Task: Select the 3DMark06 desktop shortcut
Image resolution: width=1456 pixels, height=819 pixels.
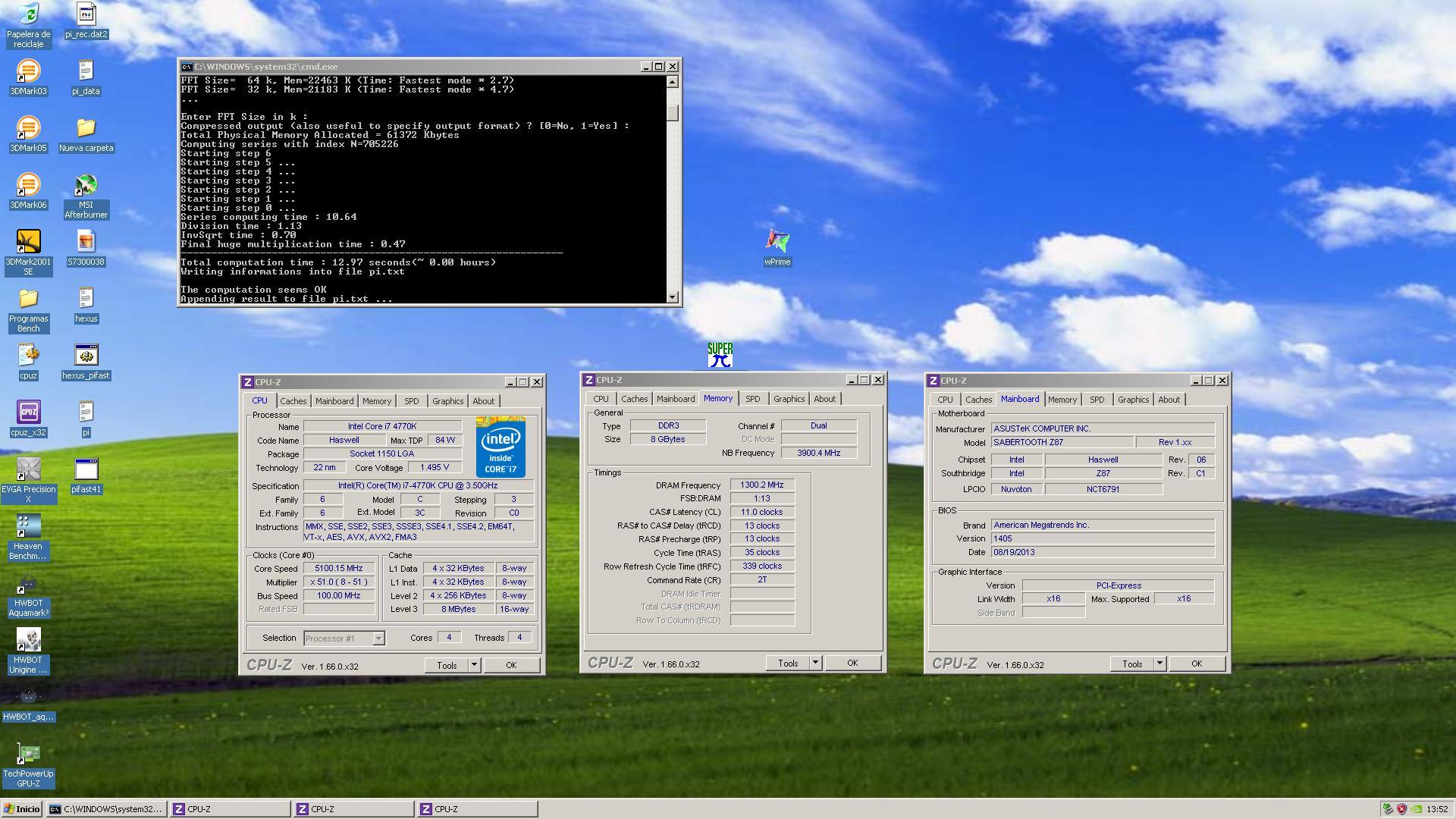Action: 28,191
